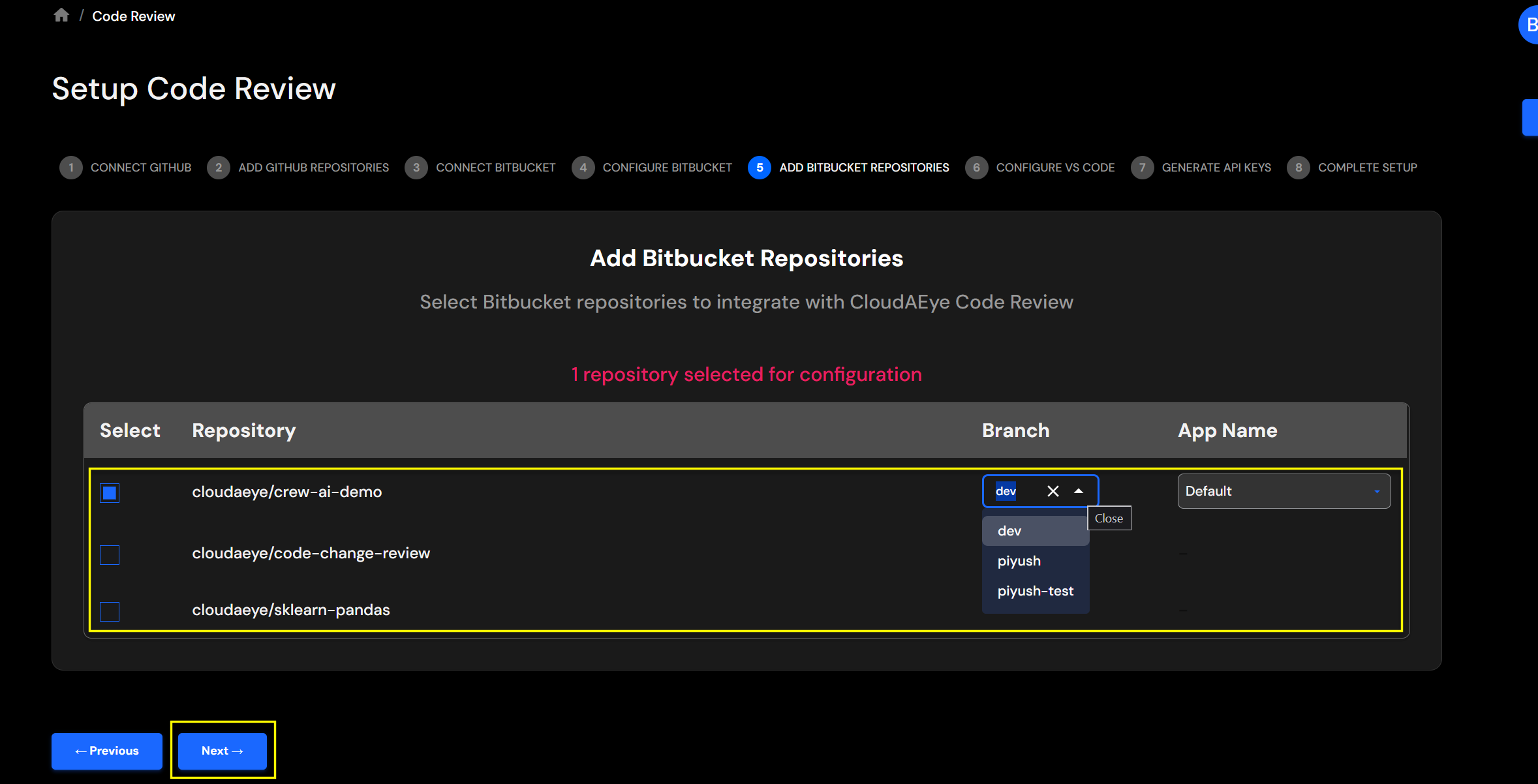Viewport: 1538px width, 784px height.
Task: Clear the branch selection with the X icon
Action: coord(1053,491)
